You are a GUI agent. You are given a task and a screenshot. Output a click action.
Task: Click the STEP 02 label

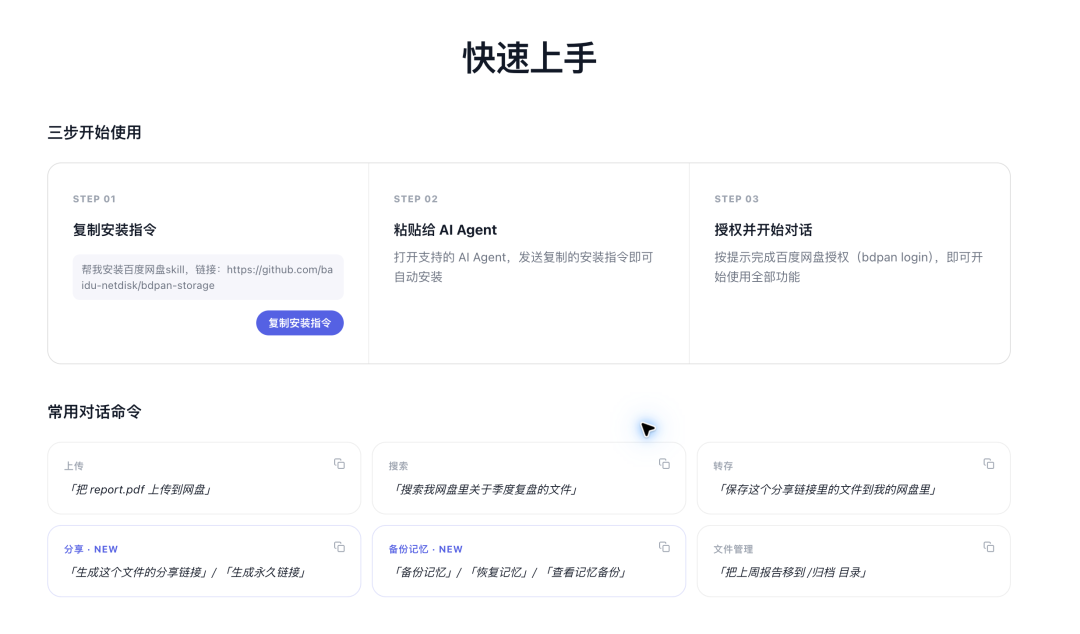416,198
